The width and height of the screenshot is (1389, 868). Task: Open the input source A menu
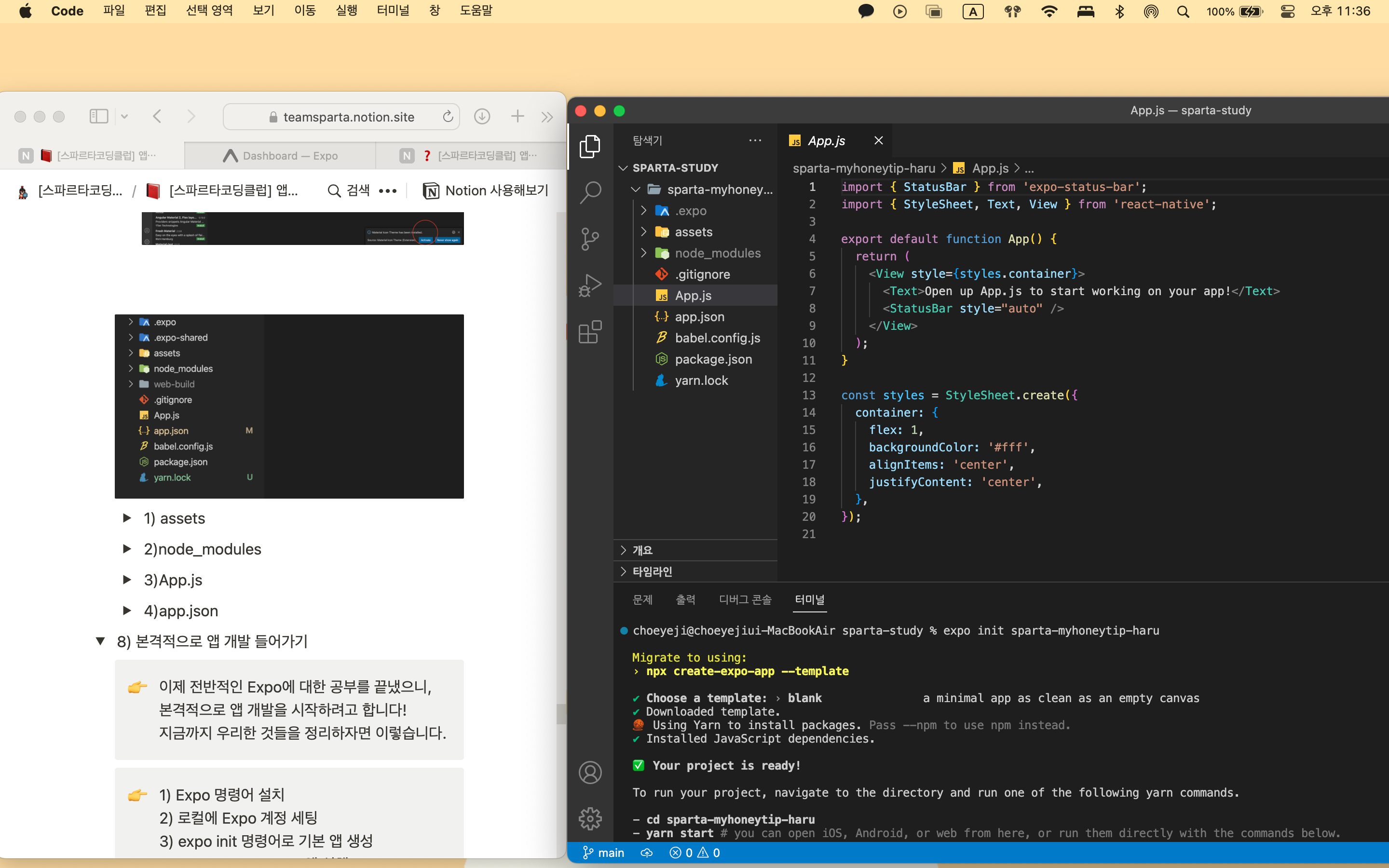point(973,12)
